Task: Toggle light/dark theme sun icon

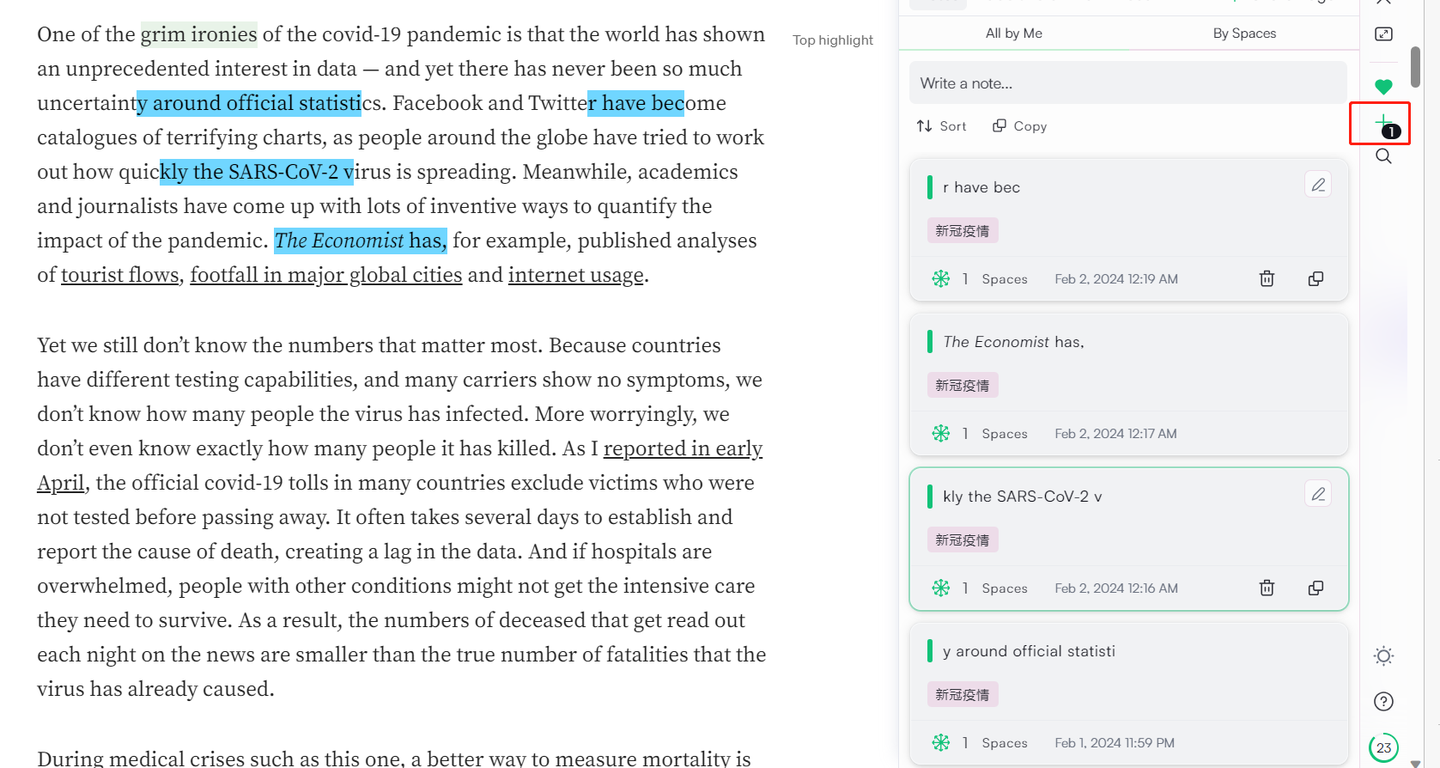Action: pyautogui.click(x=1383, y=656)
